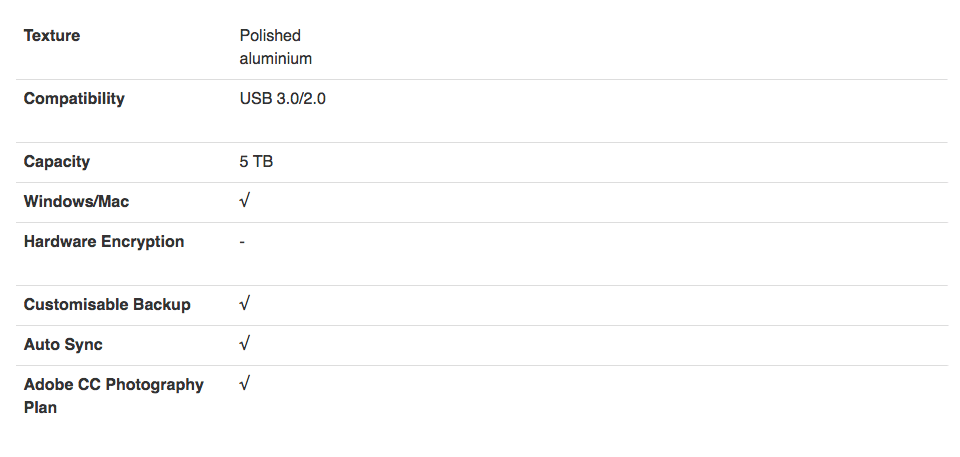Click the Windows/Mac checkmark symbol
The height and width of the screenshot is (457, 960).
[244, 201]
